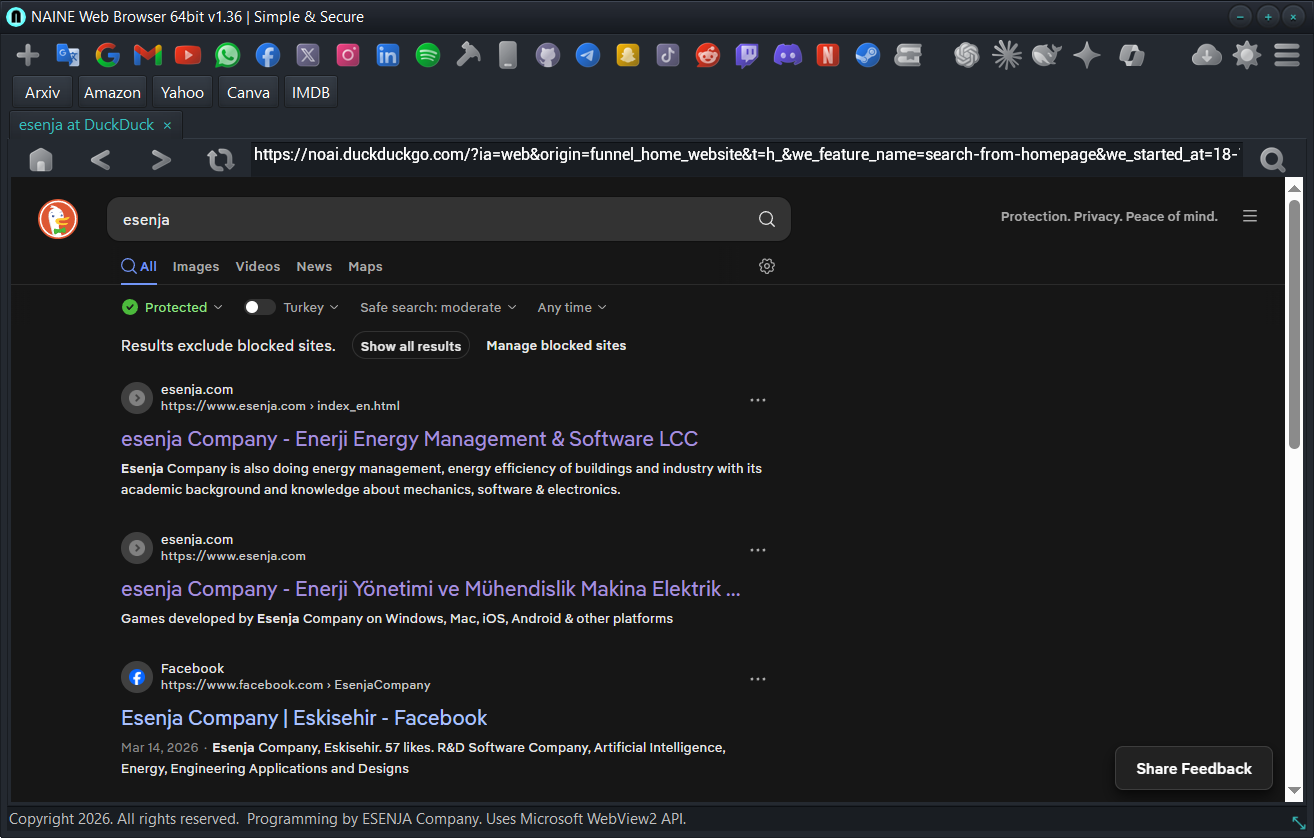
Task: Open the Instagram shortcut icon
Action: [348, 55]
